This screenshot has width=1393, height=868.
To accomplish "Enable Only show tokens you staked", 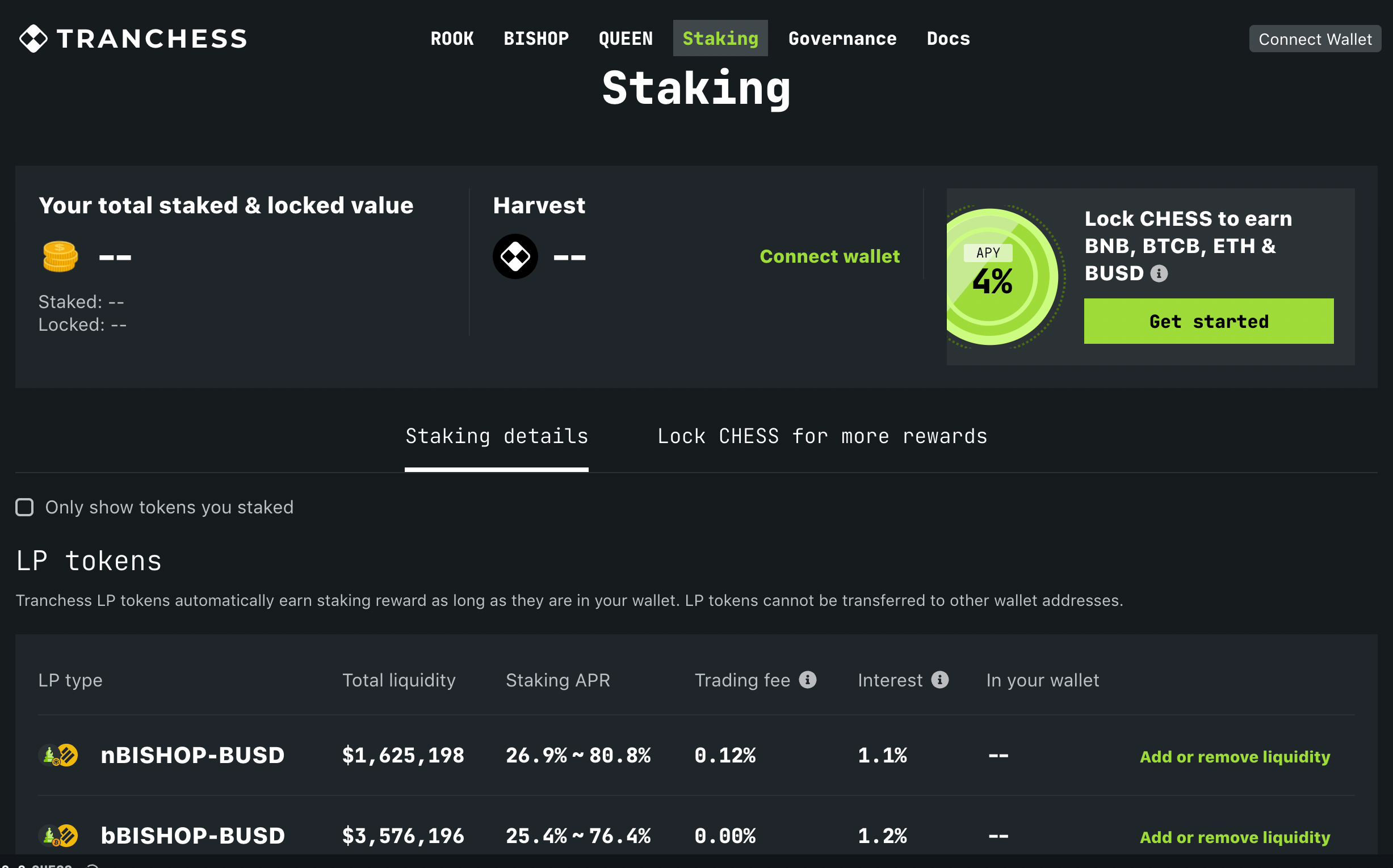I will pyautogui.click(x=24, y=507).
